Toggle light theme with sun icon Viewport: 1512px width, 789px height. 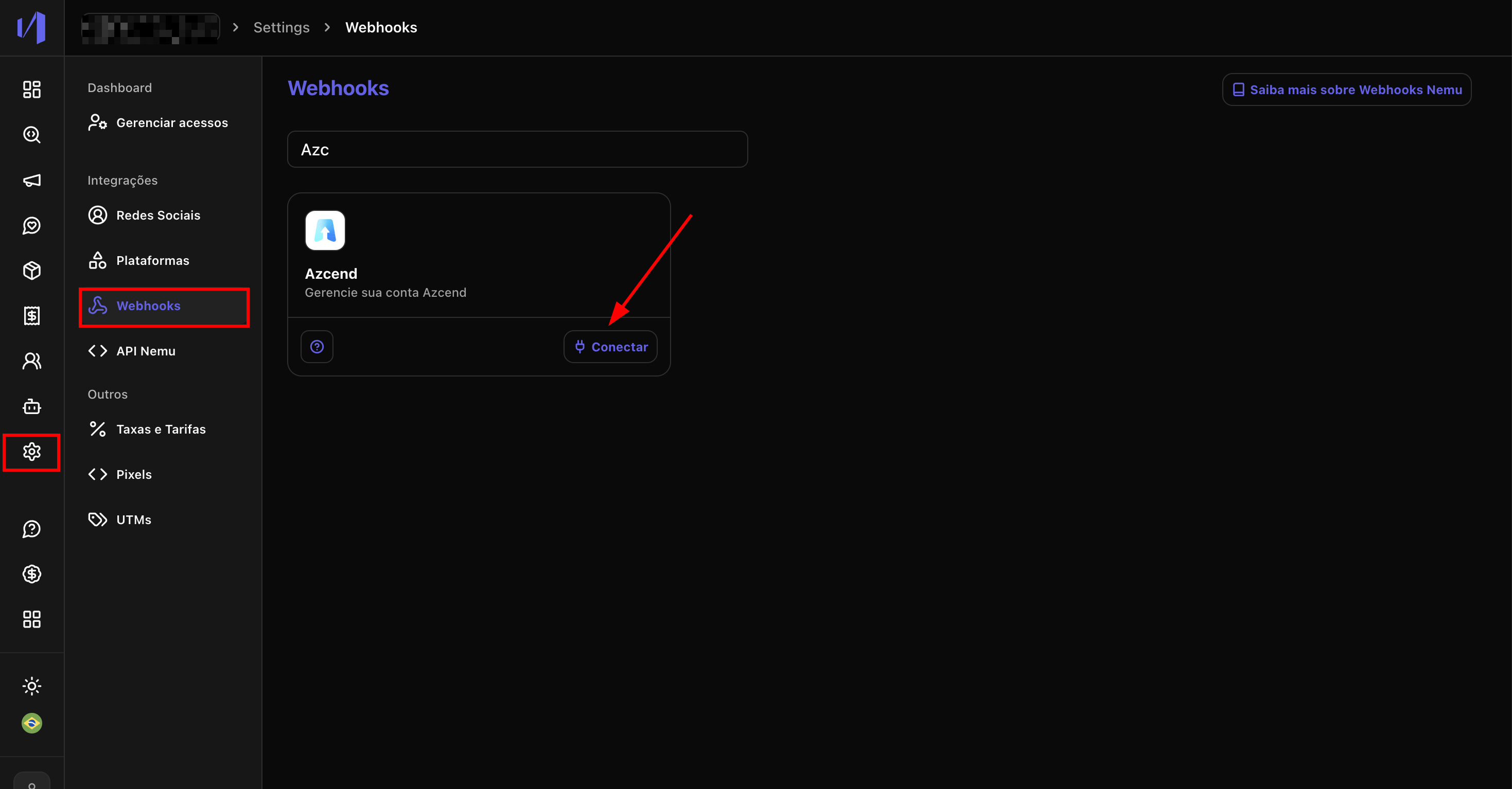pos(32,686)
